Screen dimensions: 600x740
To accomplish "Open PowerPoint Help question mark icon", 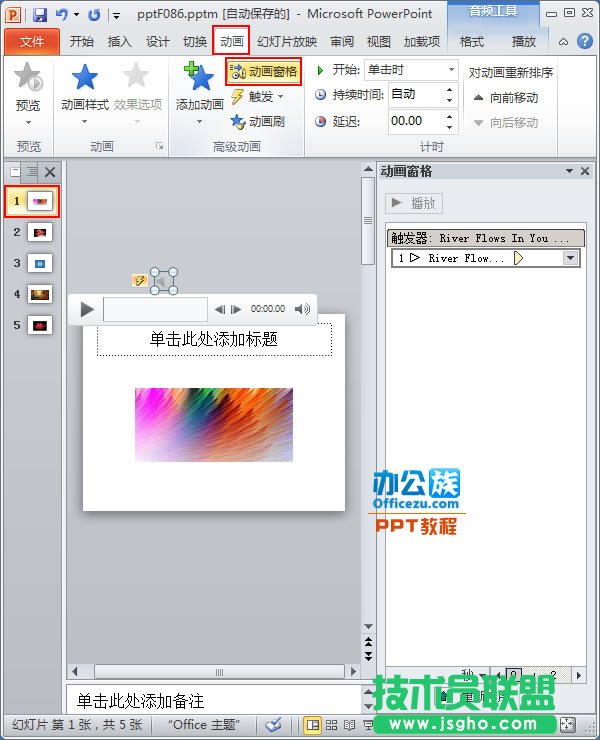I will click(x=584, y=41).
